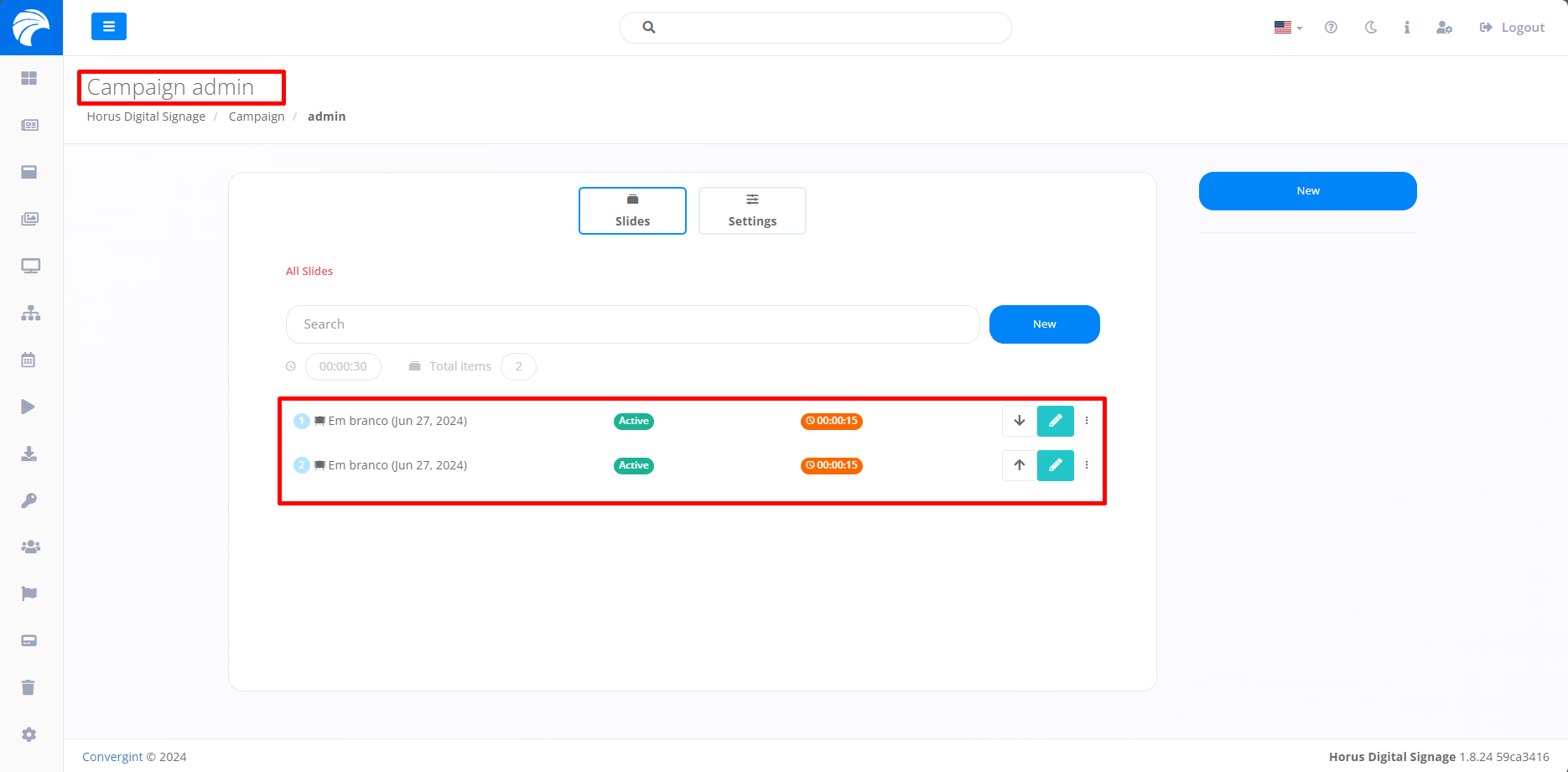Select the Slides tab
The height and width of the screenshot is (772, 1568).
click(x=632, y=210)
